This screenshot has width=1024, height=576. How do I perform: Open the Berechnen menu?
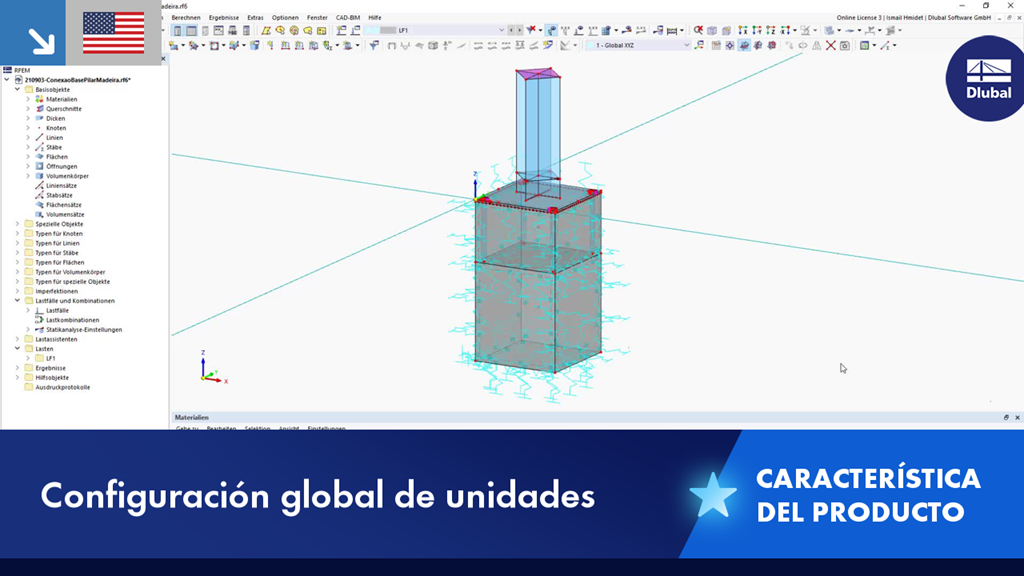pyautogui.click(x=185, y=18)
